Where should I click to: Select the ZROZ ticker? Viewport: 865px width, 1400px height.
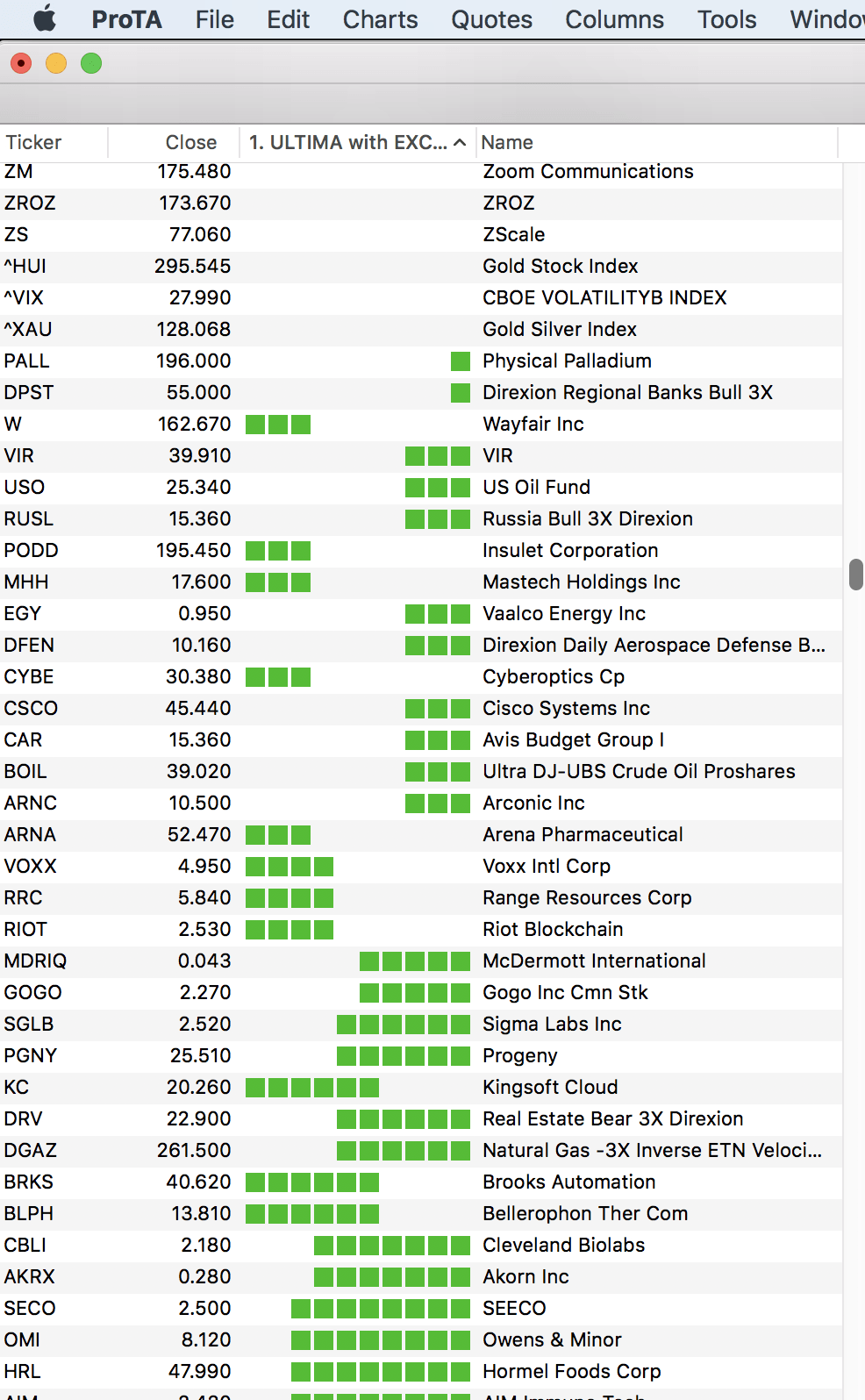pos(30,203)
